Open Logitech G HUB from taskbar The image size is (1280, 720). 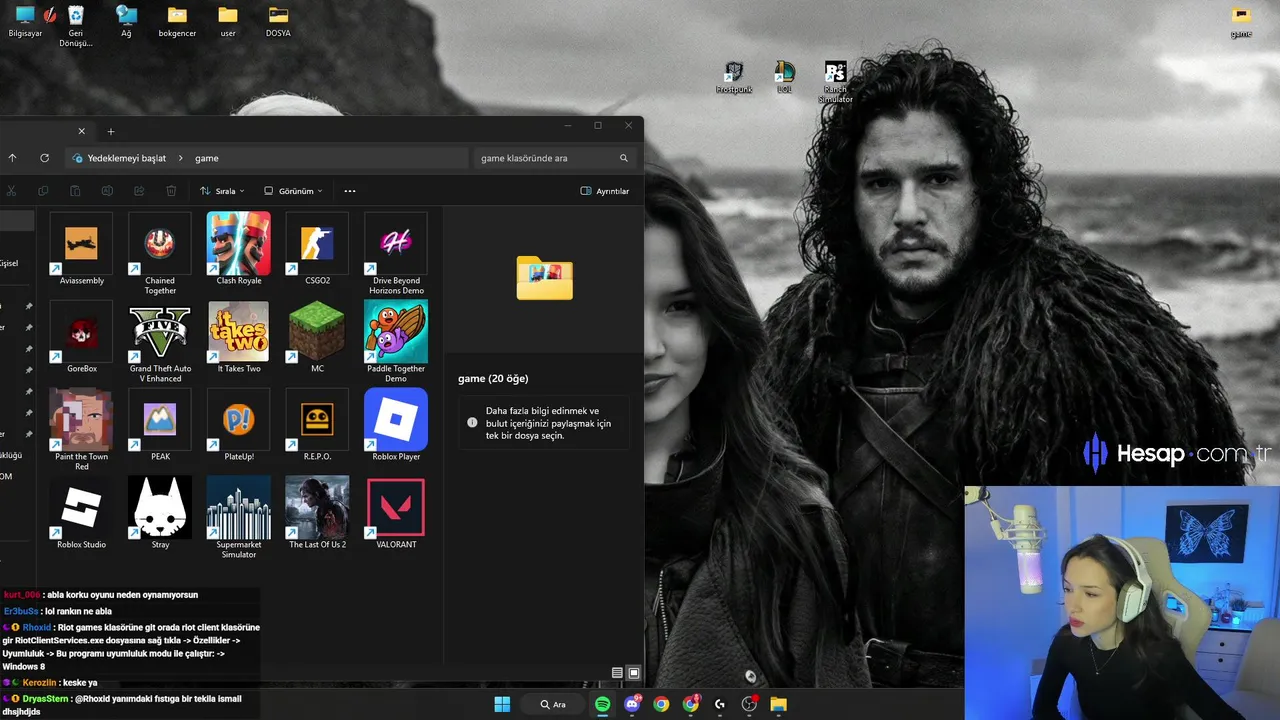pos(720,704)
